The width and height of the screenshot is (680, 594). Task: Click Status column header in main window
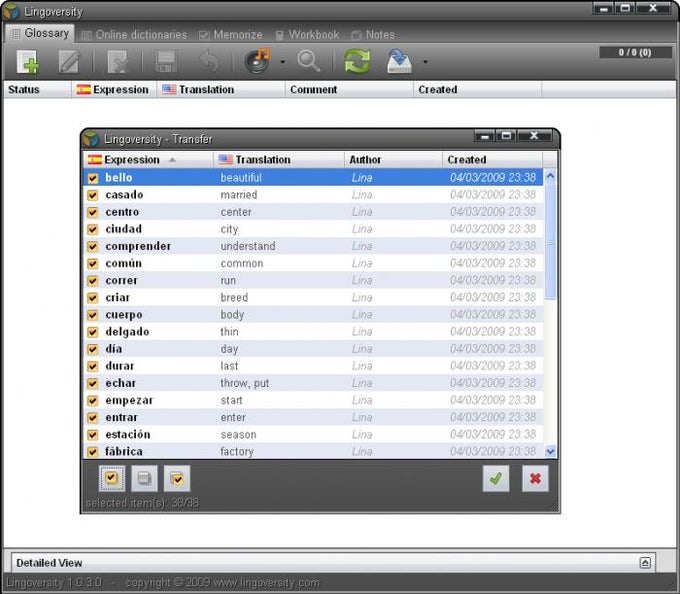click(x=37, y=90)
